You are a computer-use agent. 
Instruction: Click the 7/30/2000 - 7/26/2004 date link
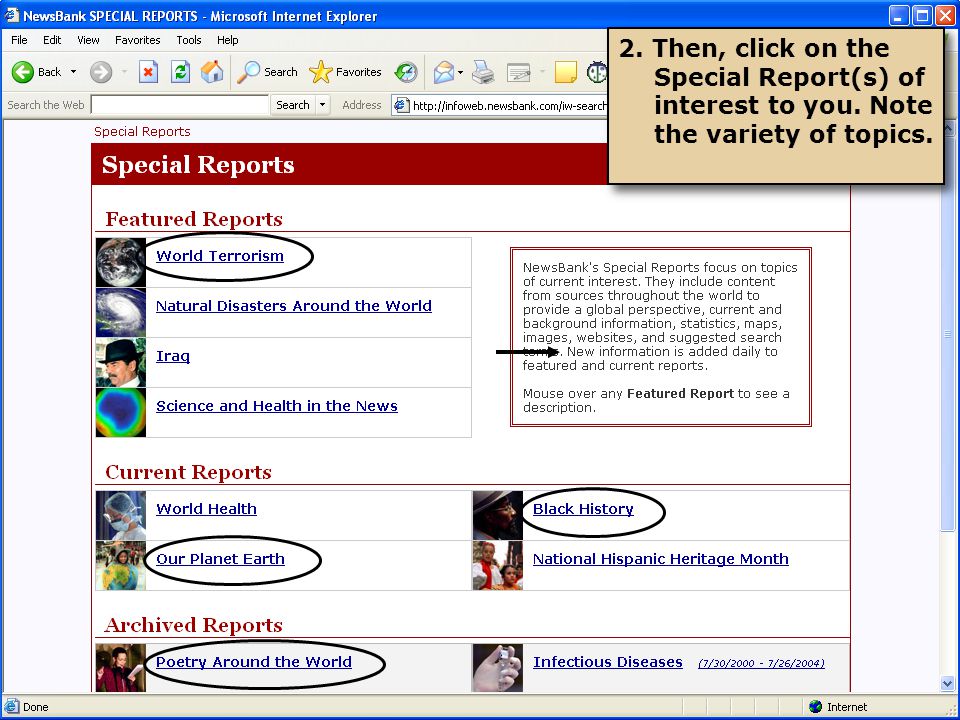pyautogui.click(x=761, y=663)
